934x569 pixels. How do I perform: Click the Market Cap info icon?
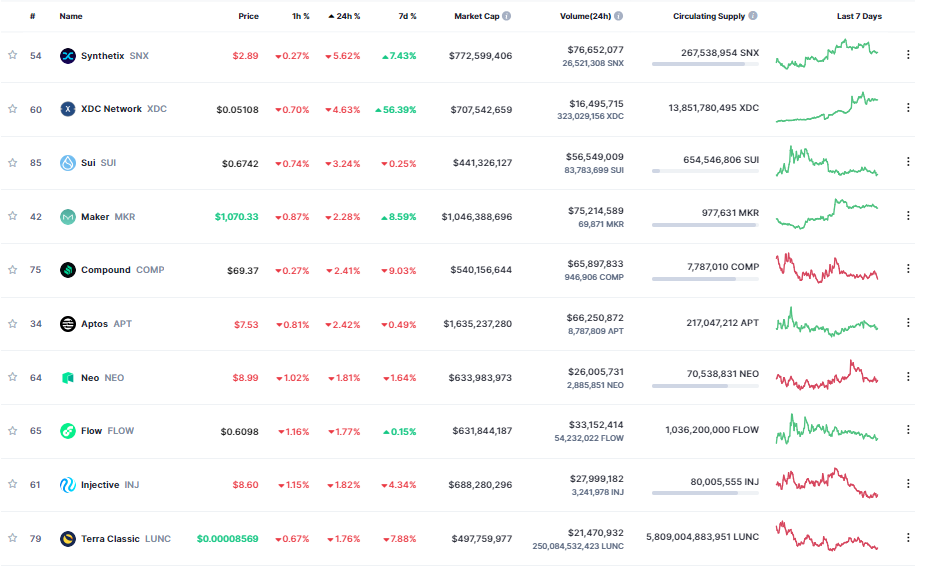pos(507,16)
